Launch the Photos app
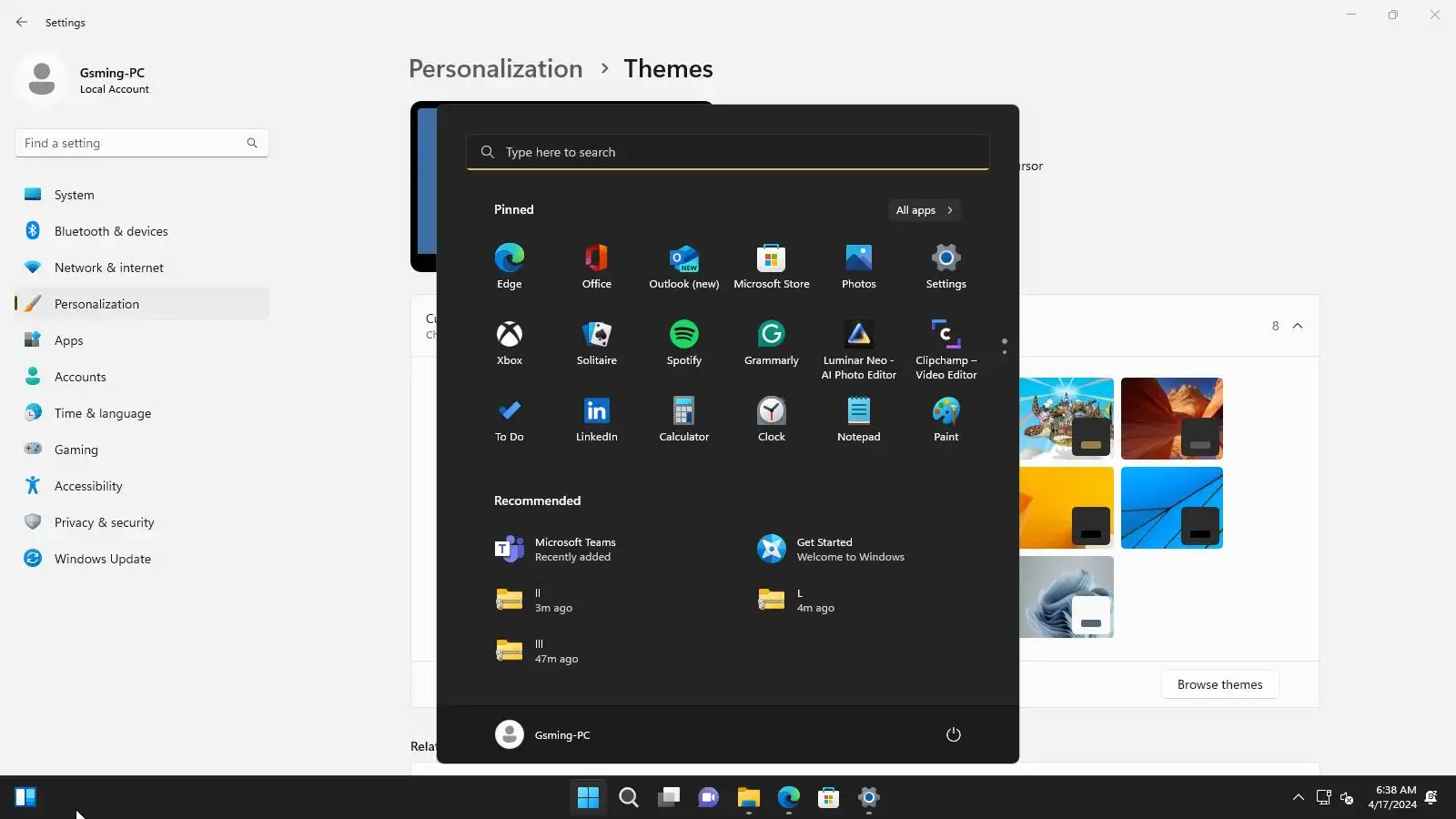 click(x=859, y=266)
